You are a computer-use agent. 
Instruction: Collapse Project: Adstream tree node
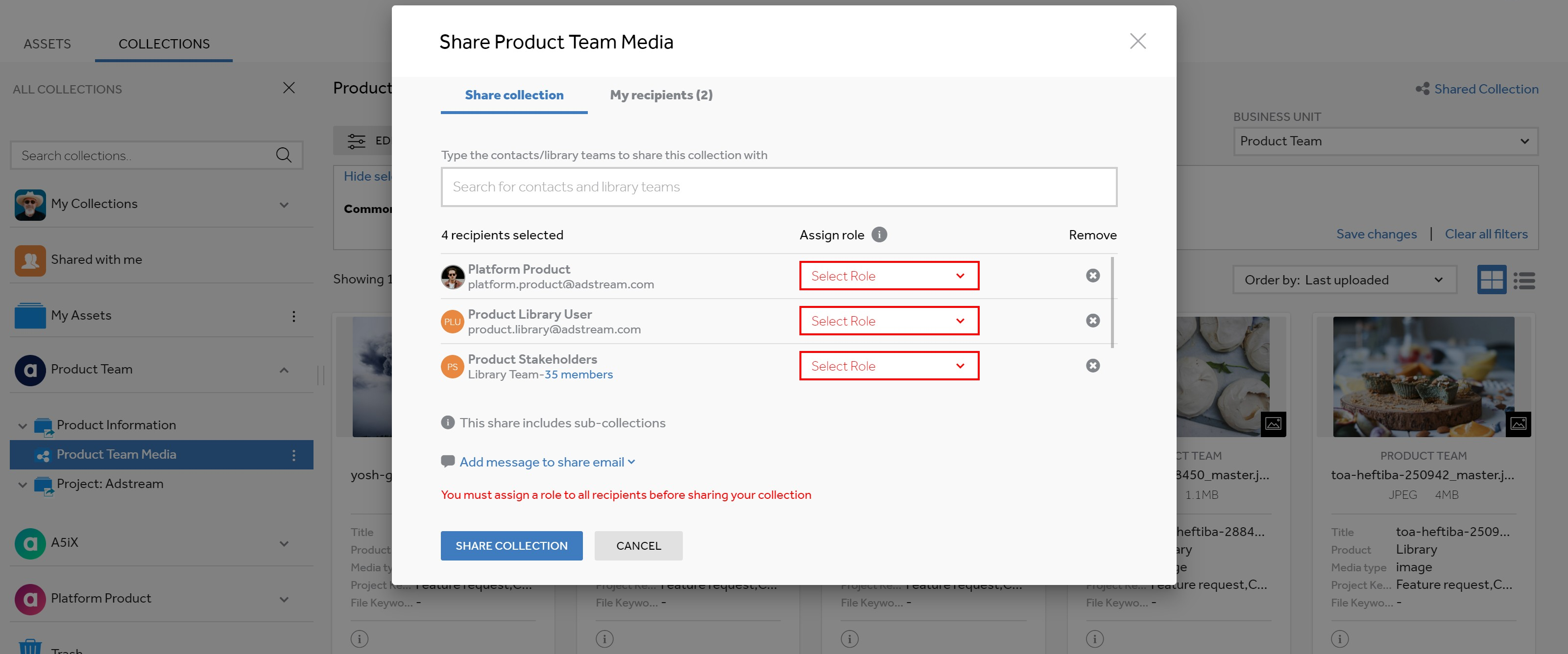click(23, 485)
